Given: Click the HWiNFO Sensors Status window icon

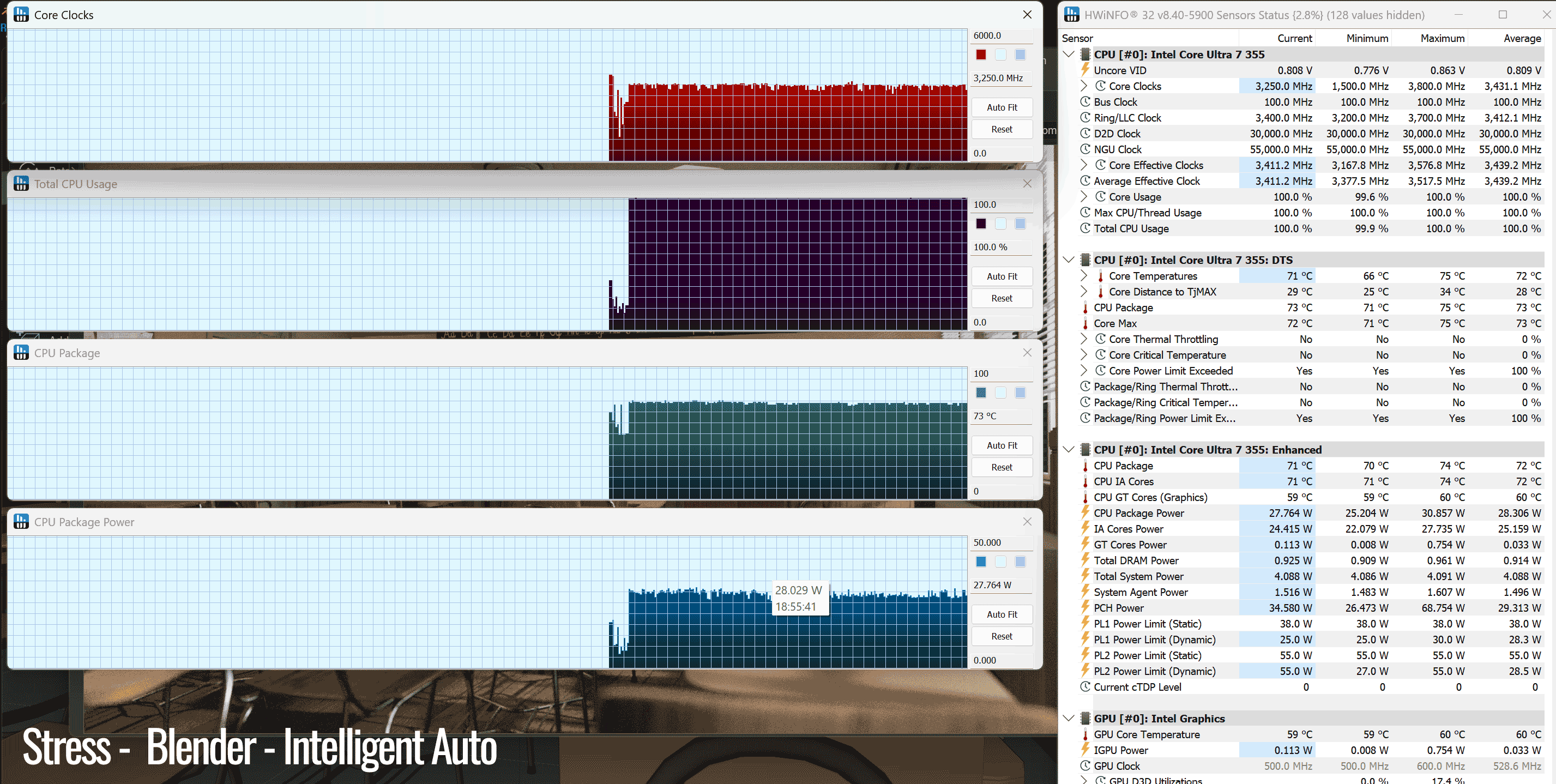Looking at the screenshot, I should pos(1072,15).
